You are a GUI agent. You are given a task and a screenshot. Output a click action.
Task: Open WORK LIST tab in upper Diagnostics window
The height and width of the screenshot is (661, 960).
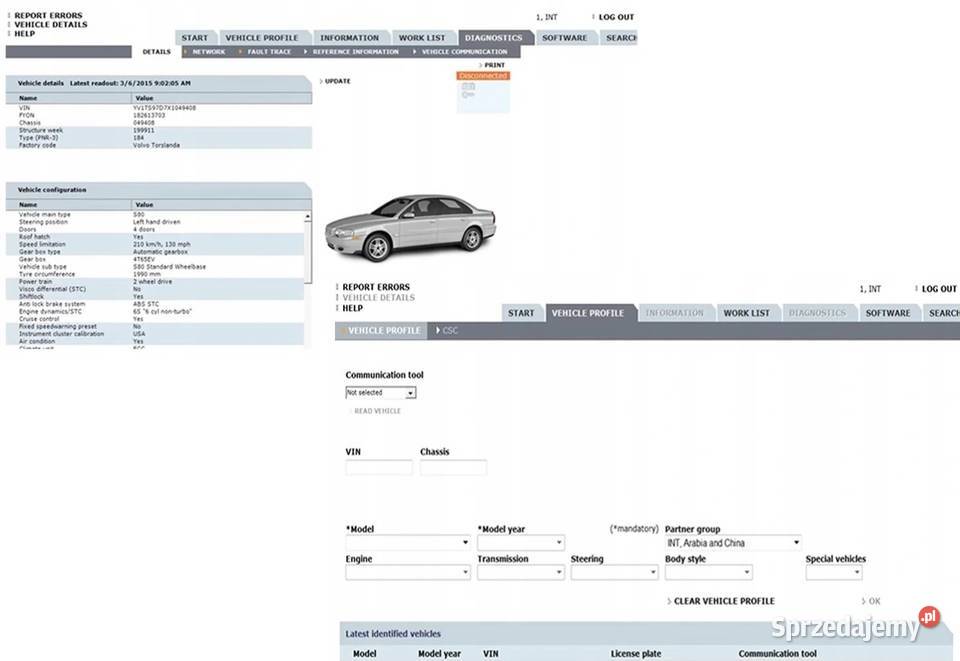[x=422, y=38]
